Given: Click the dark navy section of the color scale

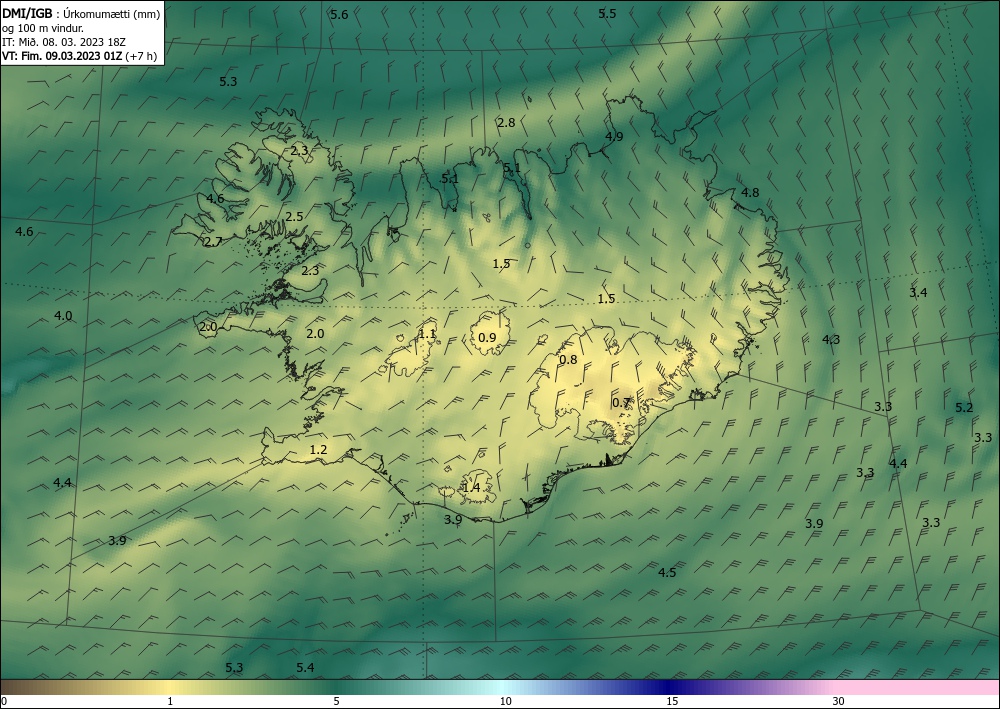Looking at the screenshot, I should [670, 687].
